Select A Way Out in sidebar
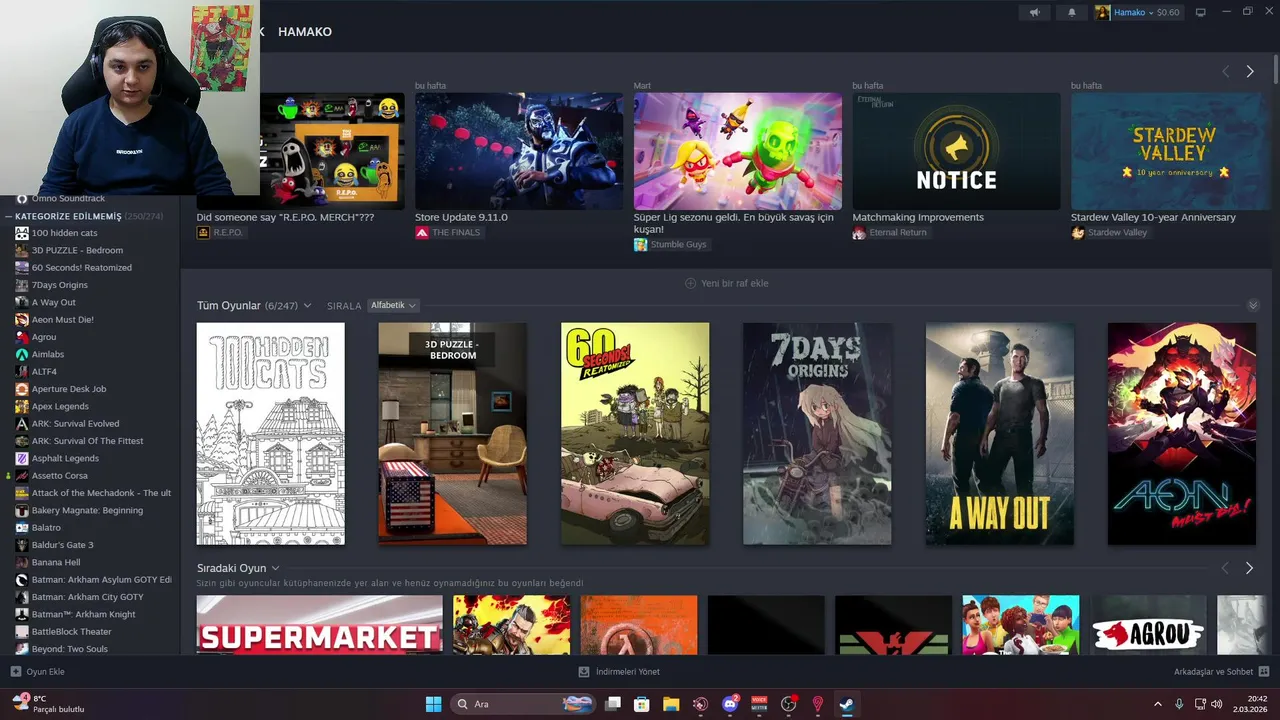Image resolution: width=1280 pixels, height=720 pixels. (53, 302)
